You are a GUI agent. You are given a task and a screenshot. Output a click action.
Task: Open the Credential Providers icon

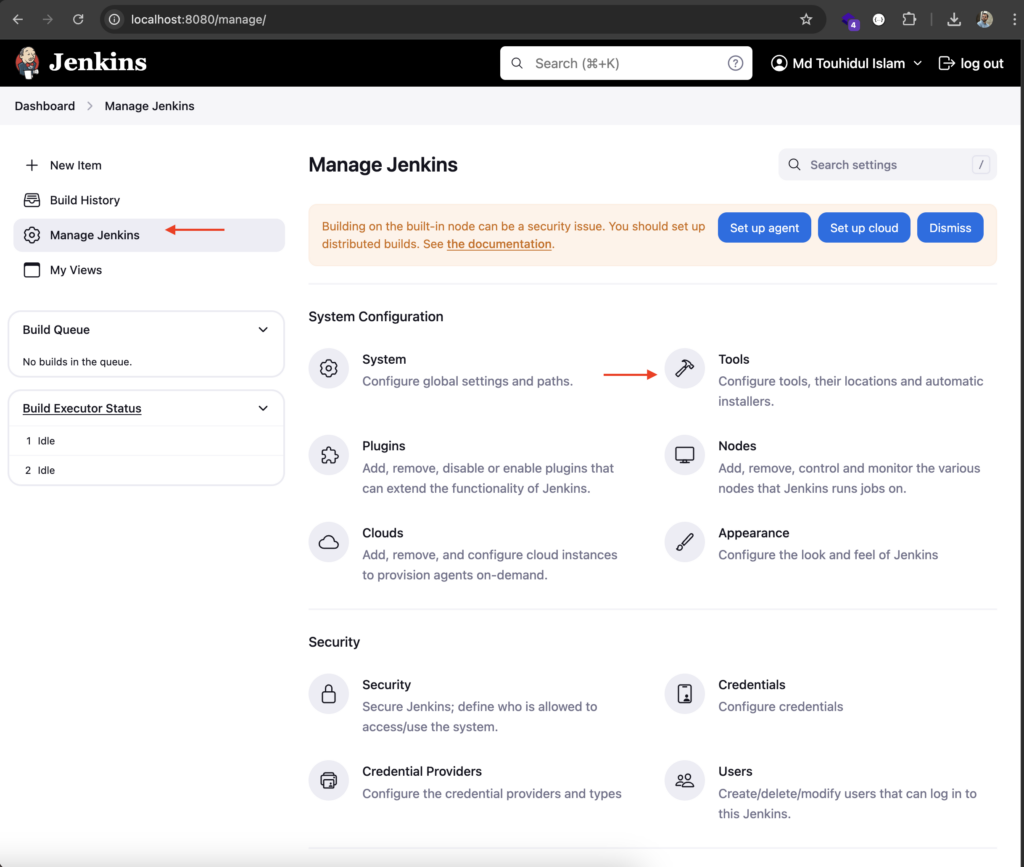click(328, 780)
